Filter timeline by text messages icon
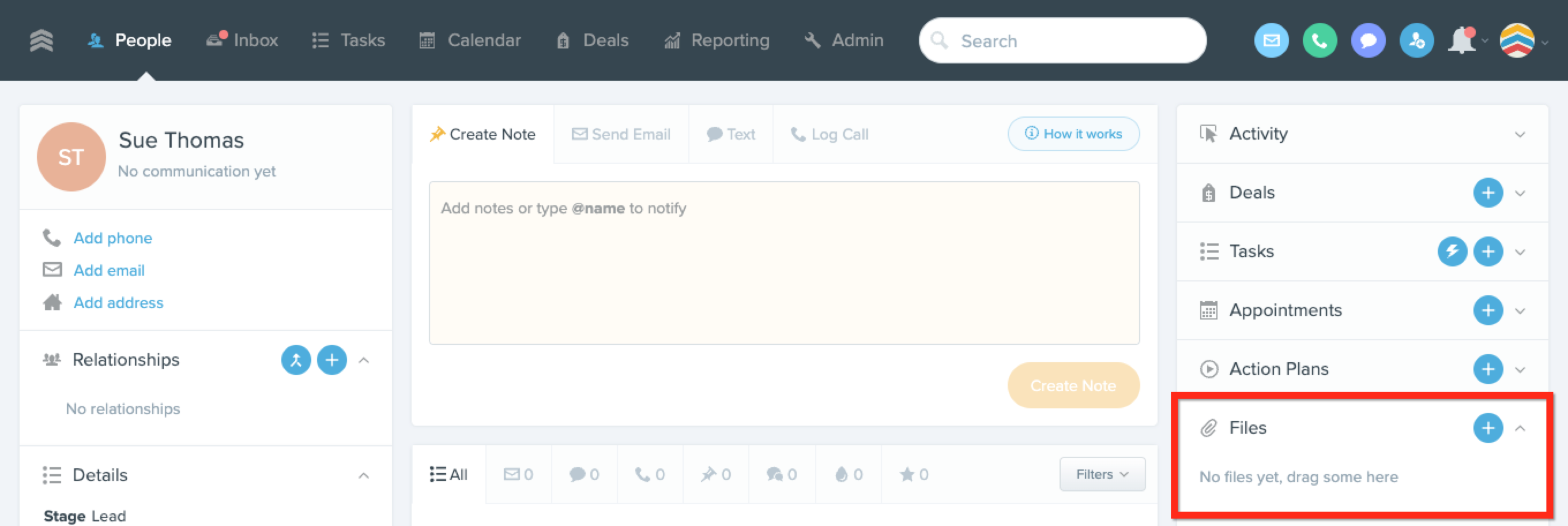Image resolution: width=1568 pixels, height=526 pixels. click(585, 474)
